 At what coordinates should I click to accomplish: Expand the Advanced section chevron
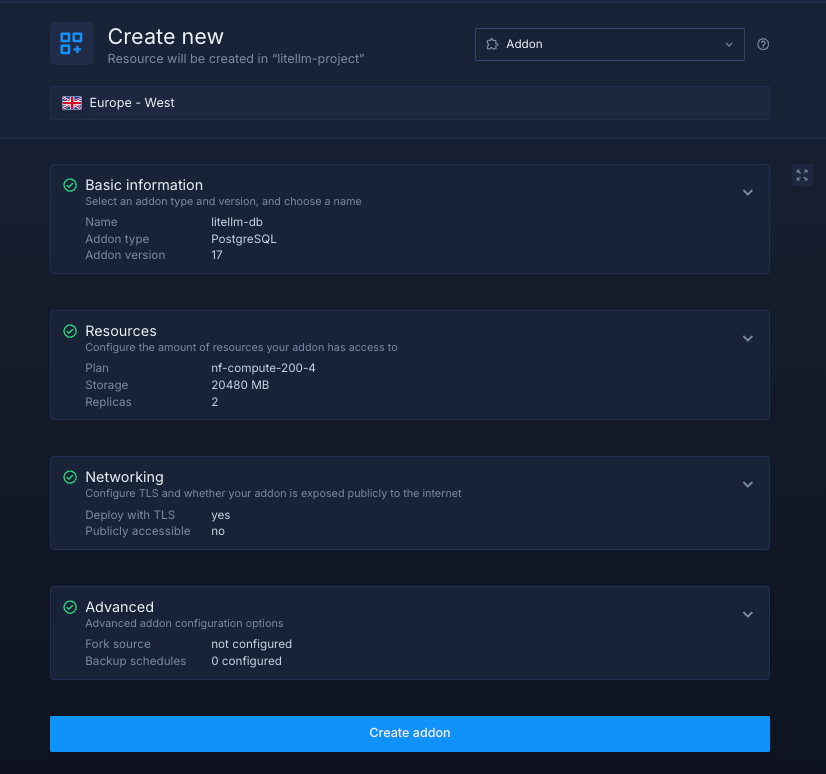pyautogui.click(x=747, y=614)
